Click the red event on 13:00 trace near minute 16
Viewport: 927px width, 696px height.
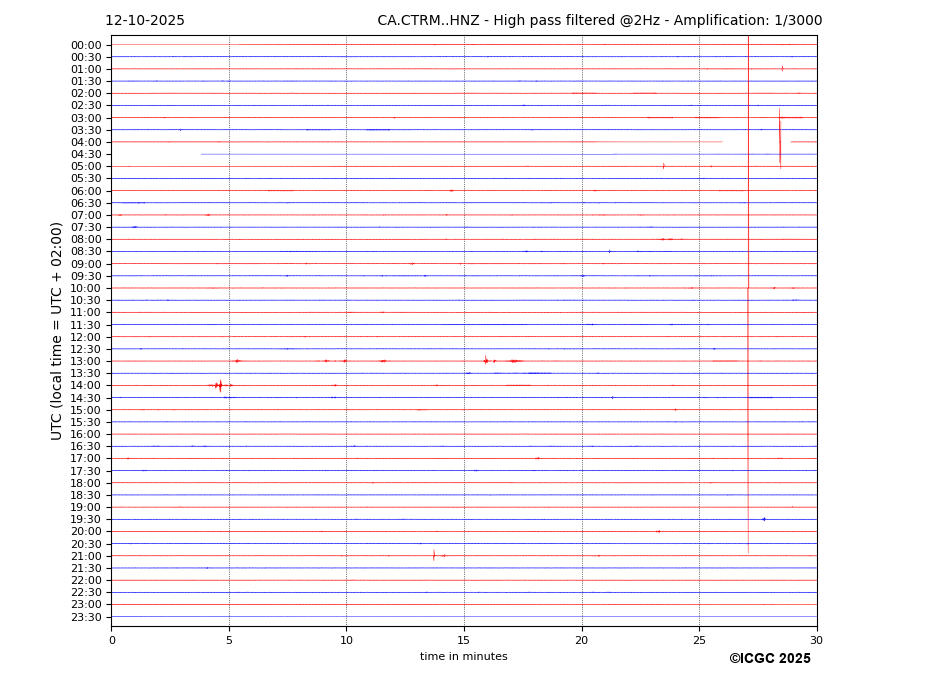point(486,360)
